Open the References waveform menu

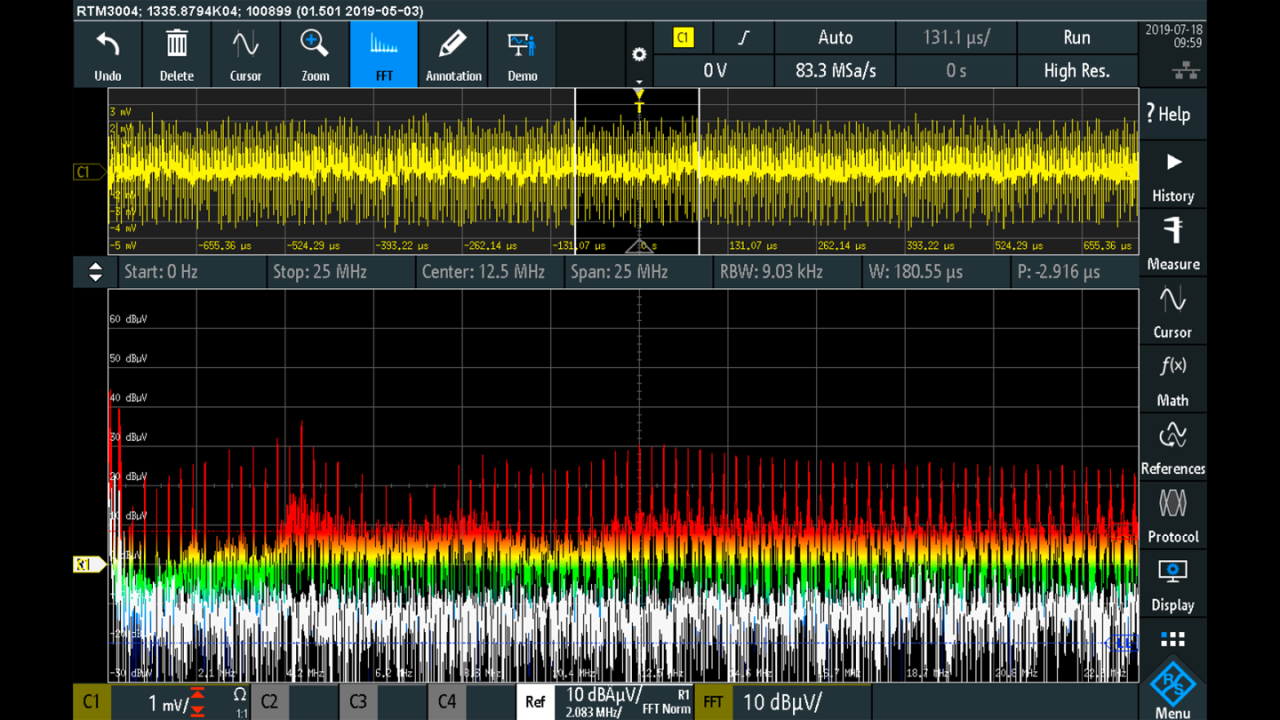pyautogui.click(x=1173, y=448)
